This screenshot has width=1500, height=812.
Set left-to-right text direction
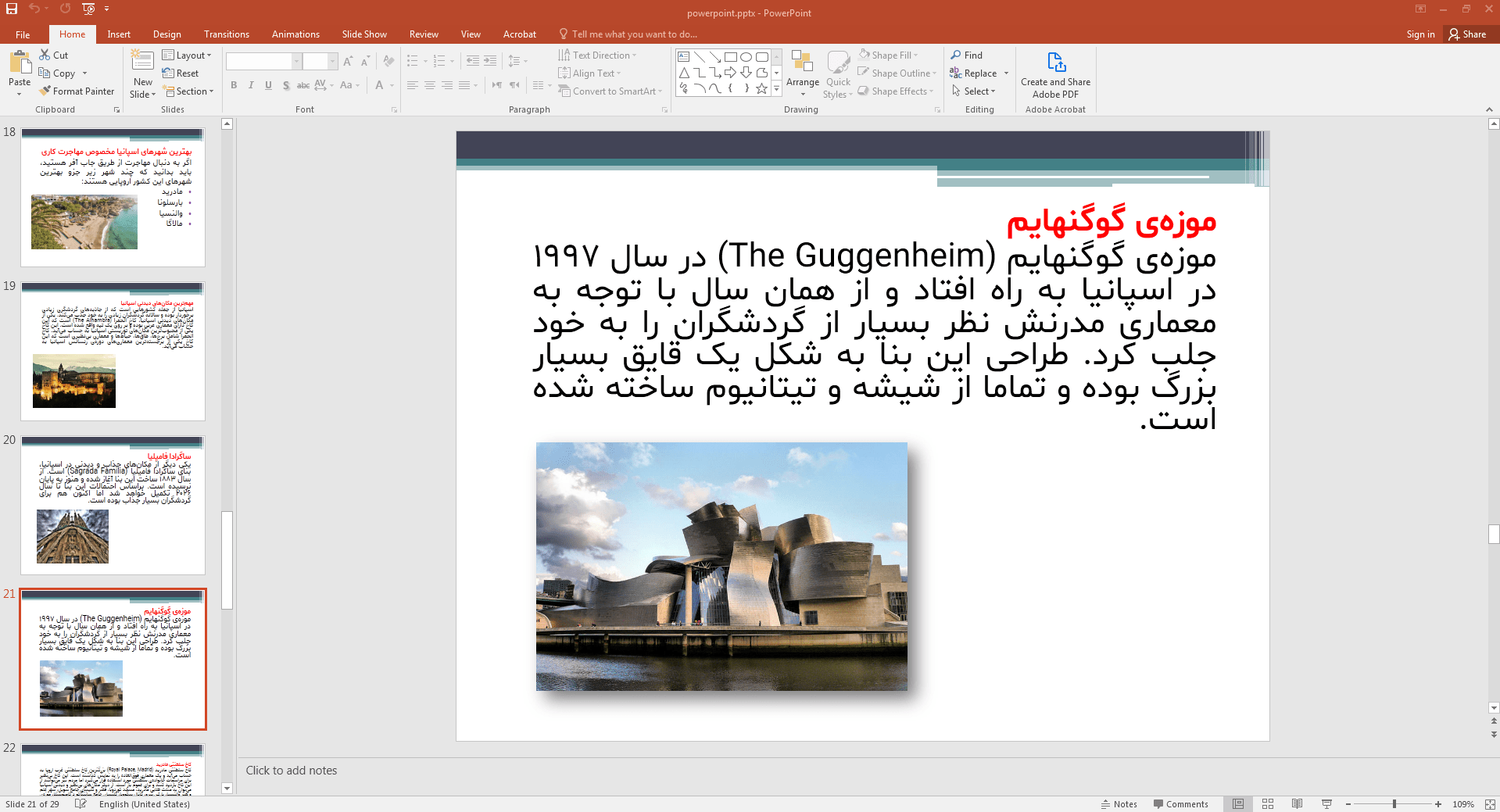point(497,85)
